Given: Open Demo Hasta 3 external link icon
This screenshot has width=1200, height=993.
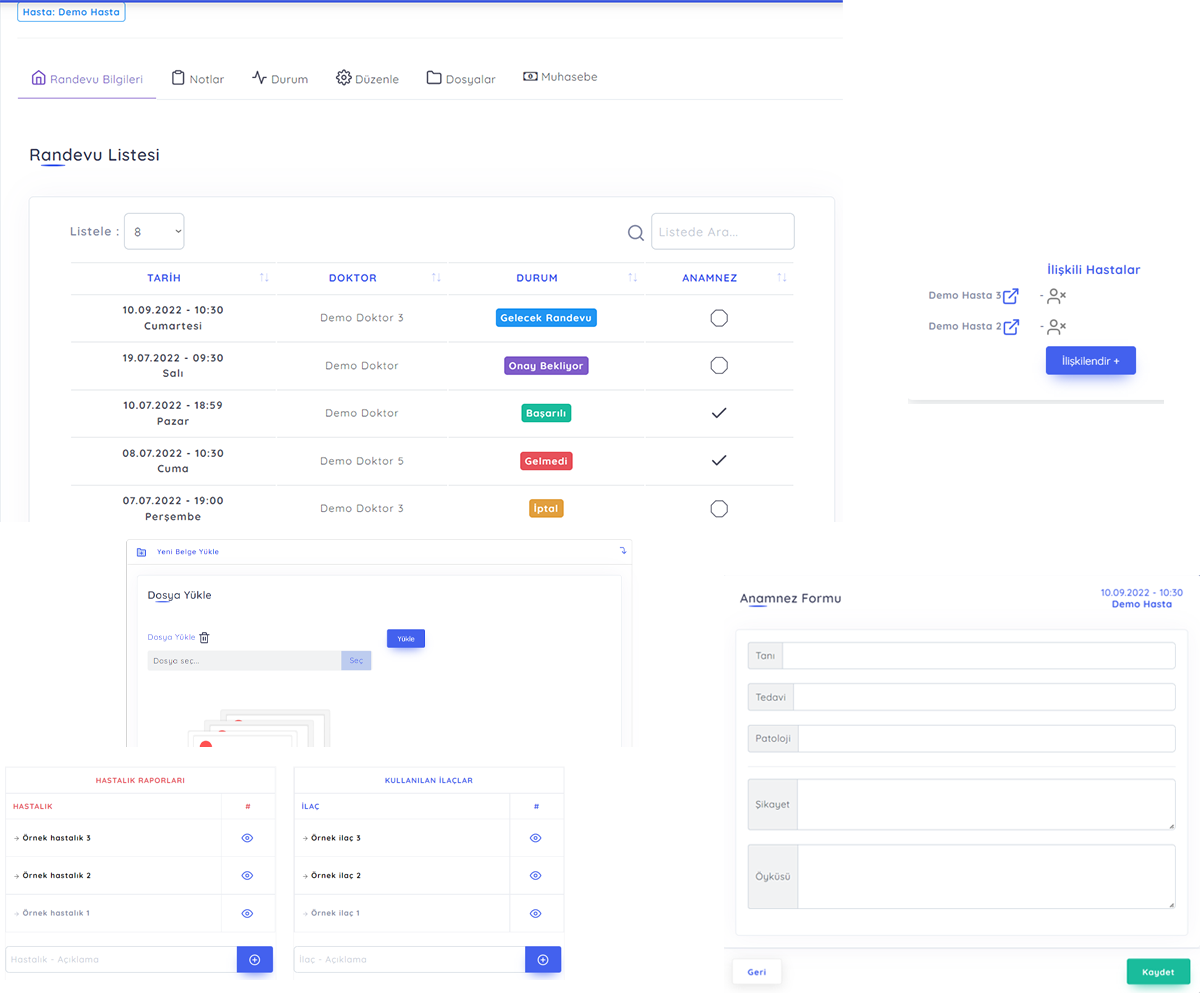Looking at the screenshot, I should (1011, 296).
